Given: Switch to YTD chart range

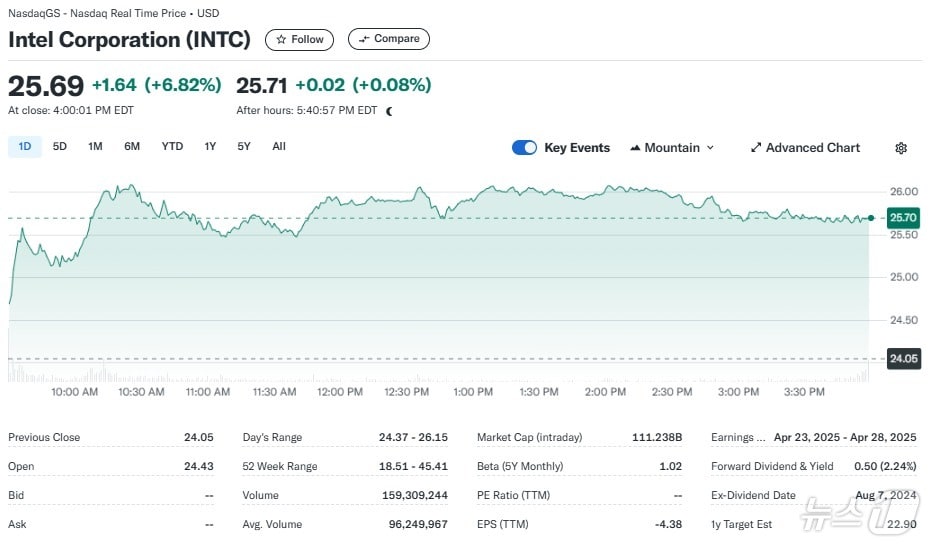Looking at the screenshot, I should (x=172, y=147).
